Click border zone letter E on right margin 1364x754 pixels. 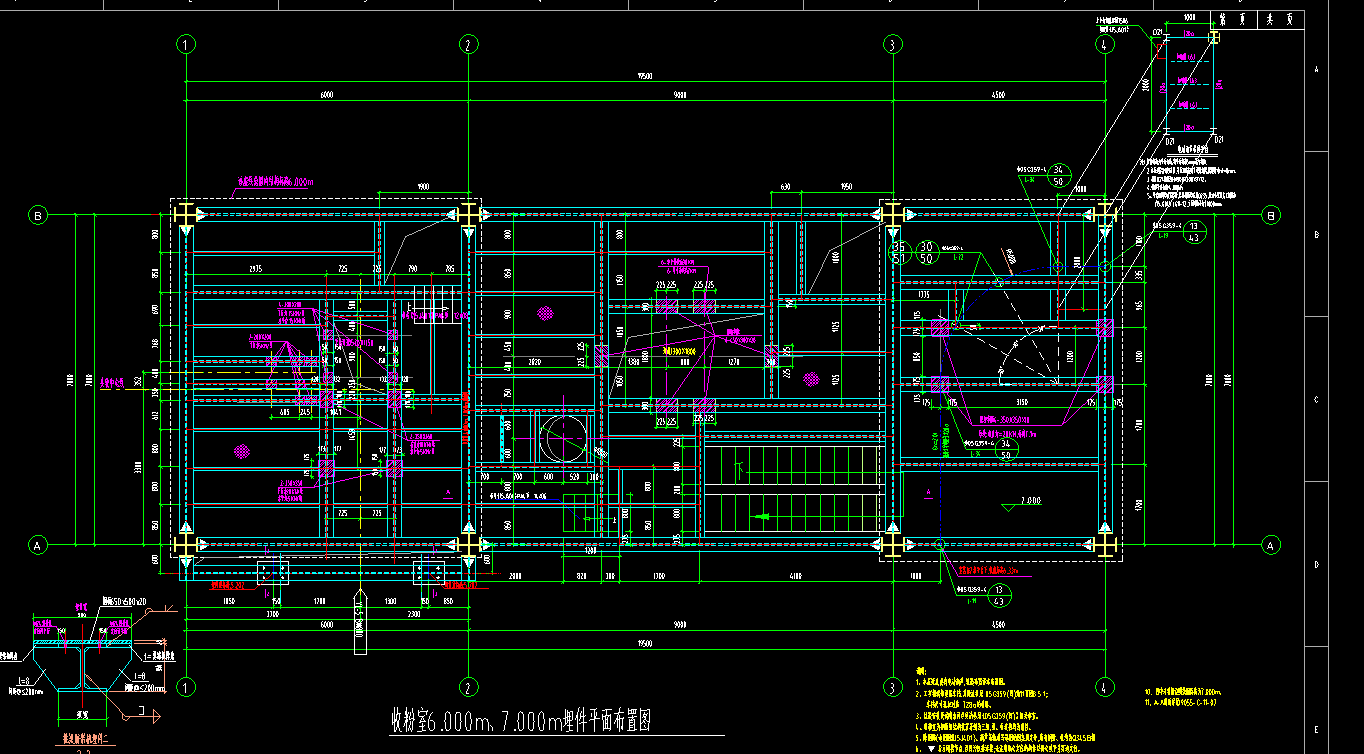(x=1316, y=728)
